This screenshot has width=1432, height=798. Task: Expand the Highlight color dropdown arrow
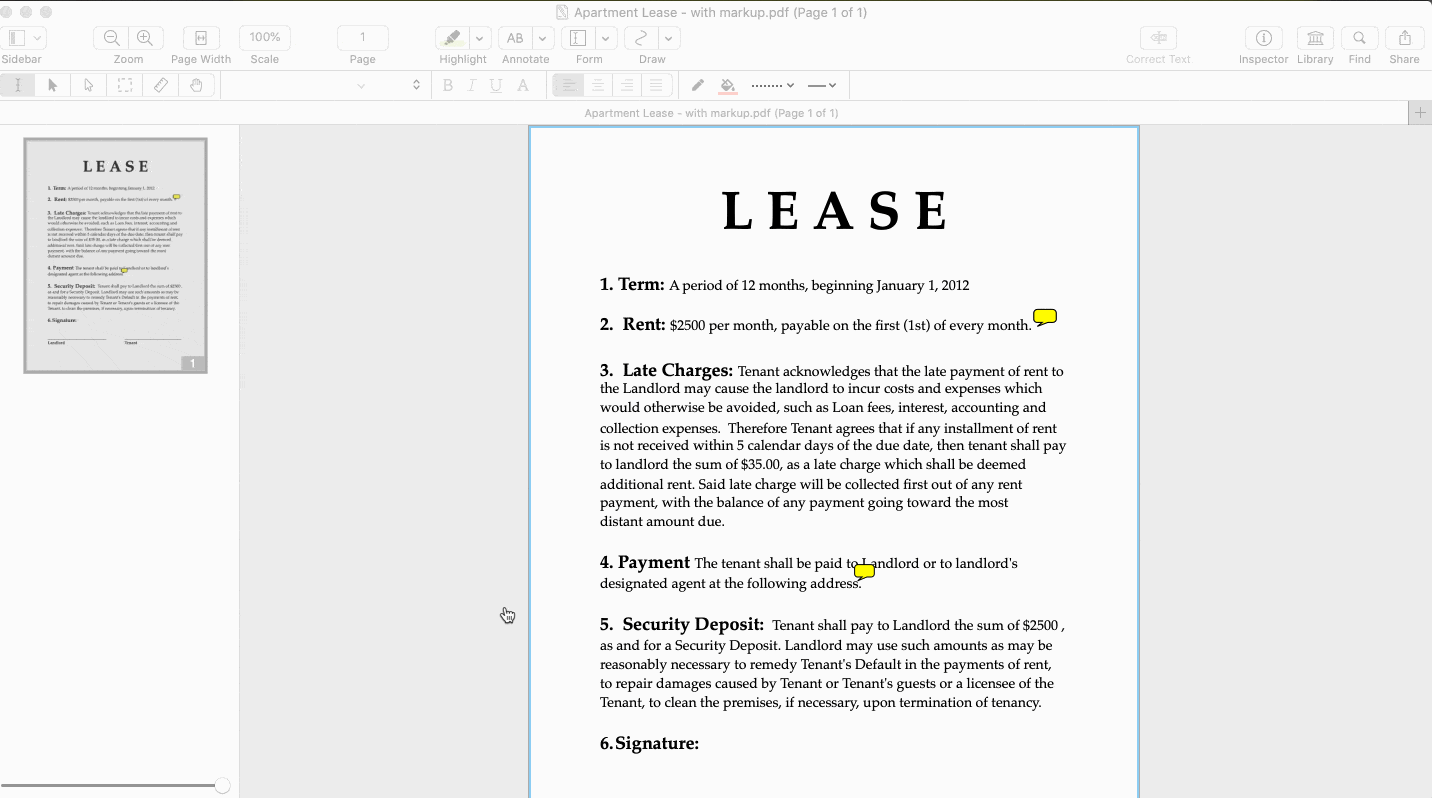tap(480, 38)
